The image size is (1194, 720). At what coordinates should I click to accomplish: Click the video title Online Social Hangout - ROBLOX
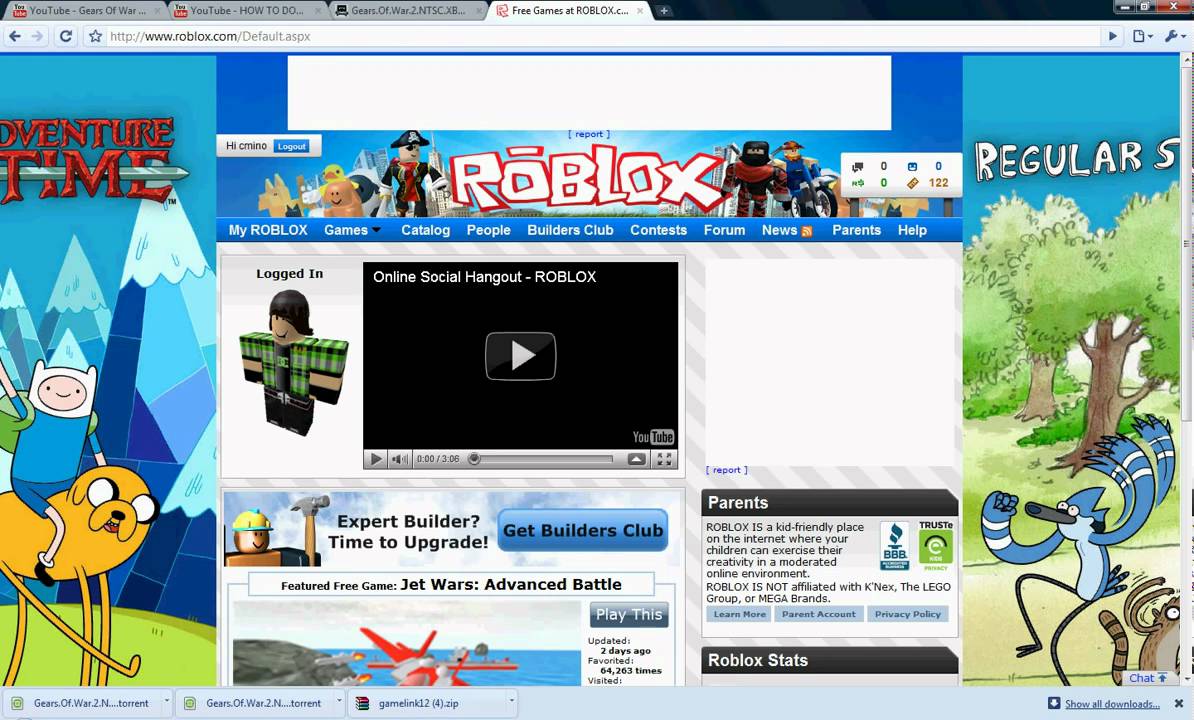pyautogui.click(x=484, y=277)
